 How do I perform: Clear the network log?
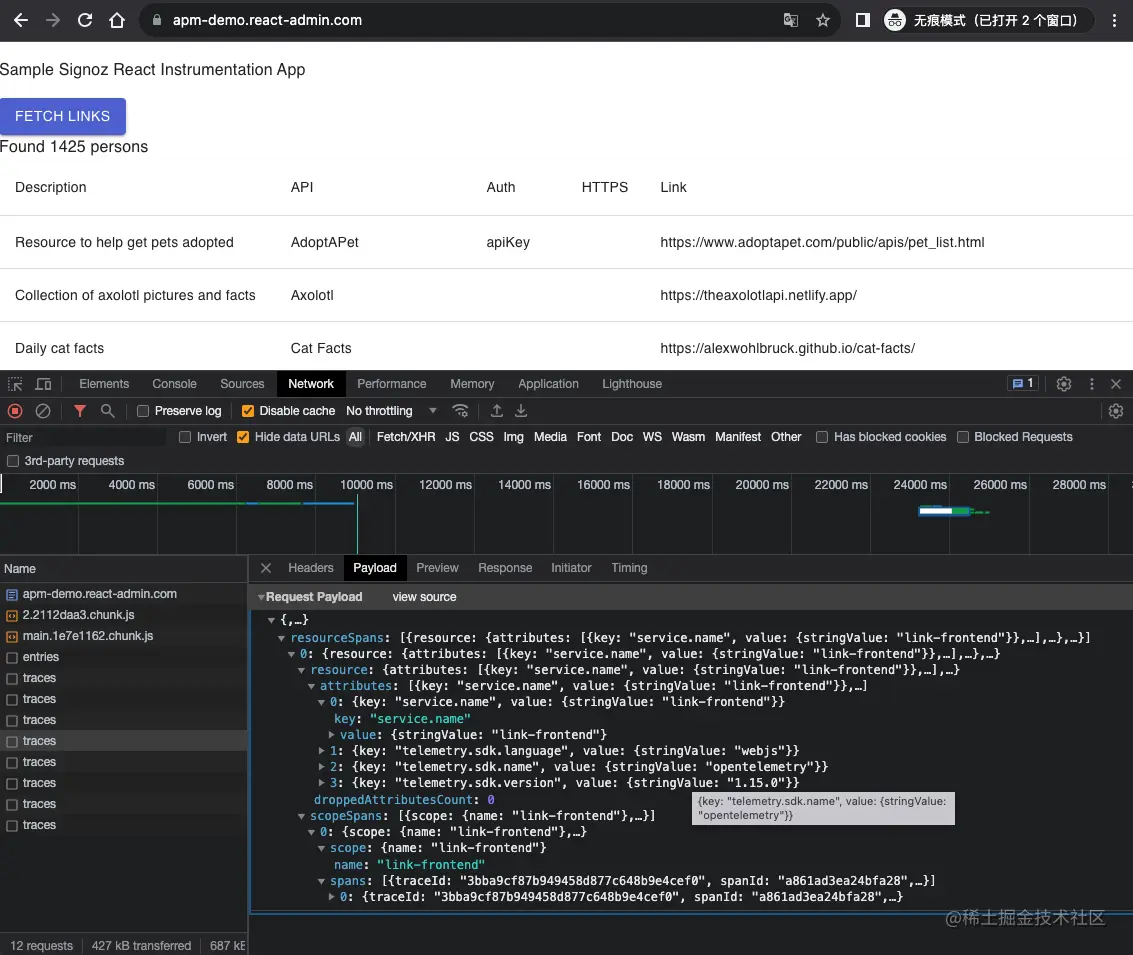pyautogui.click(x=43, y=411)
